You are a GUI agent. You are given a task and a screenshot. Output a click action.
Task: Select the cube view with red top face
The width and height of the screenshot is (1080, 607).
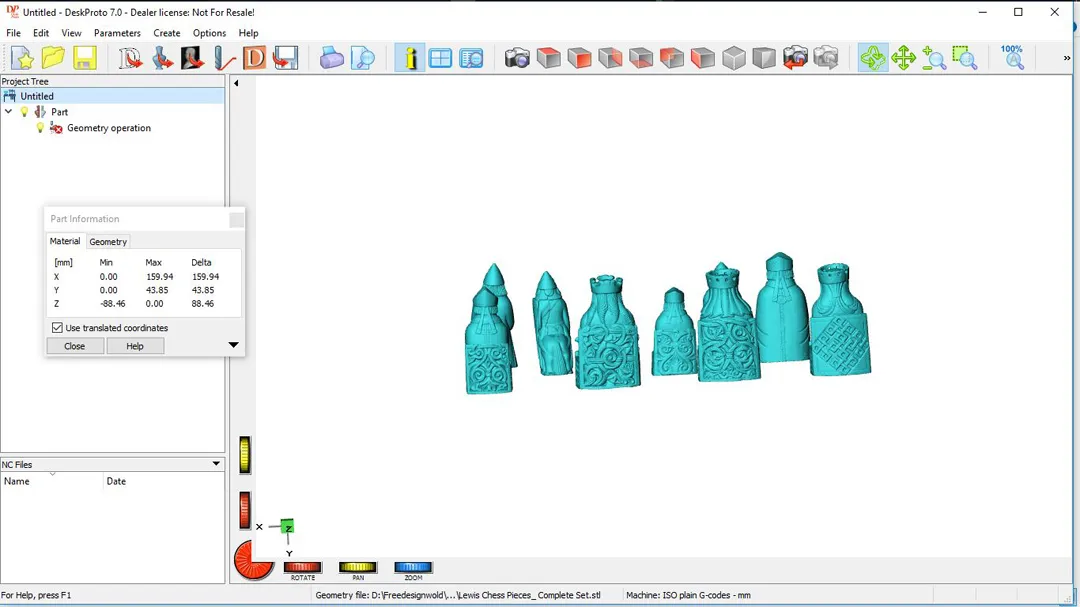coord(548,58)
